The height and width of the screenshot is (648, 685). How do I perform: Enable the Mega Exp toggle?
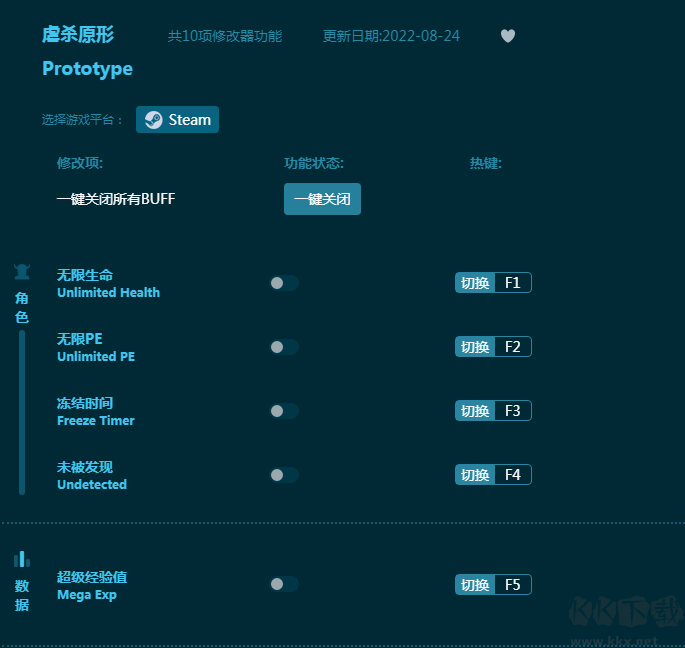[283, 584]
